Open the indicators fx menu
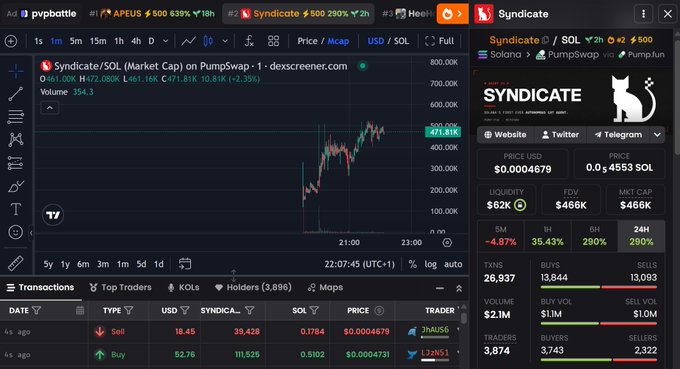The height and width of the screenshot is (369, 680). tap(249, 41)
